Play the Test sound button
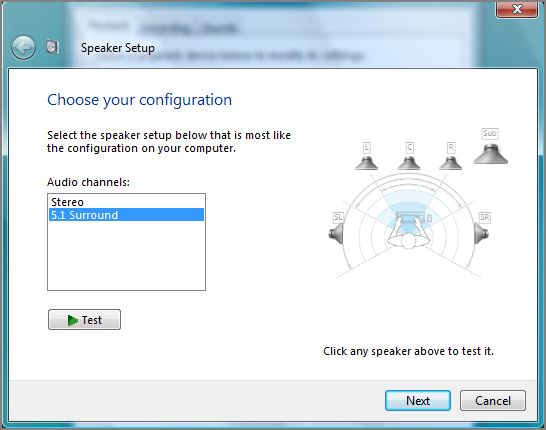The image size is (546, 430). 85,320
